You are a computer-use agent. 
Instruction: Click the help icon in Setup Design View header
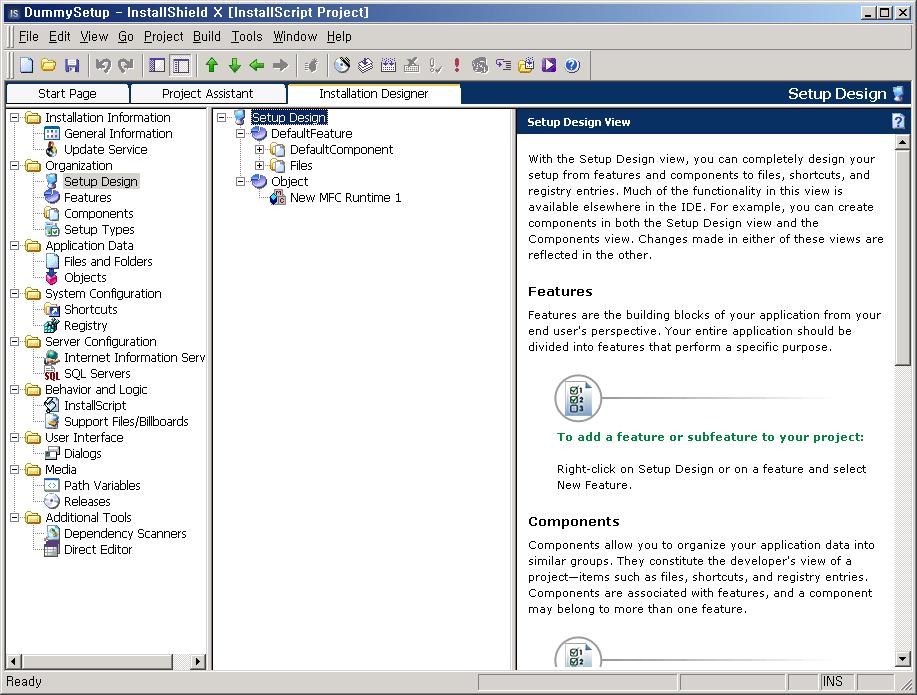pyautogui.click(x=898, y=121)
